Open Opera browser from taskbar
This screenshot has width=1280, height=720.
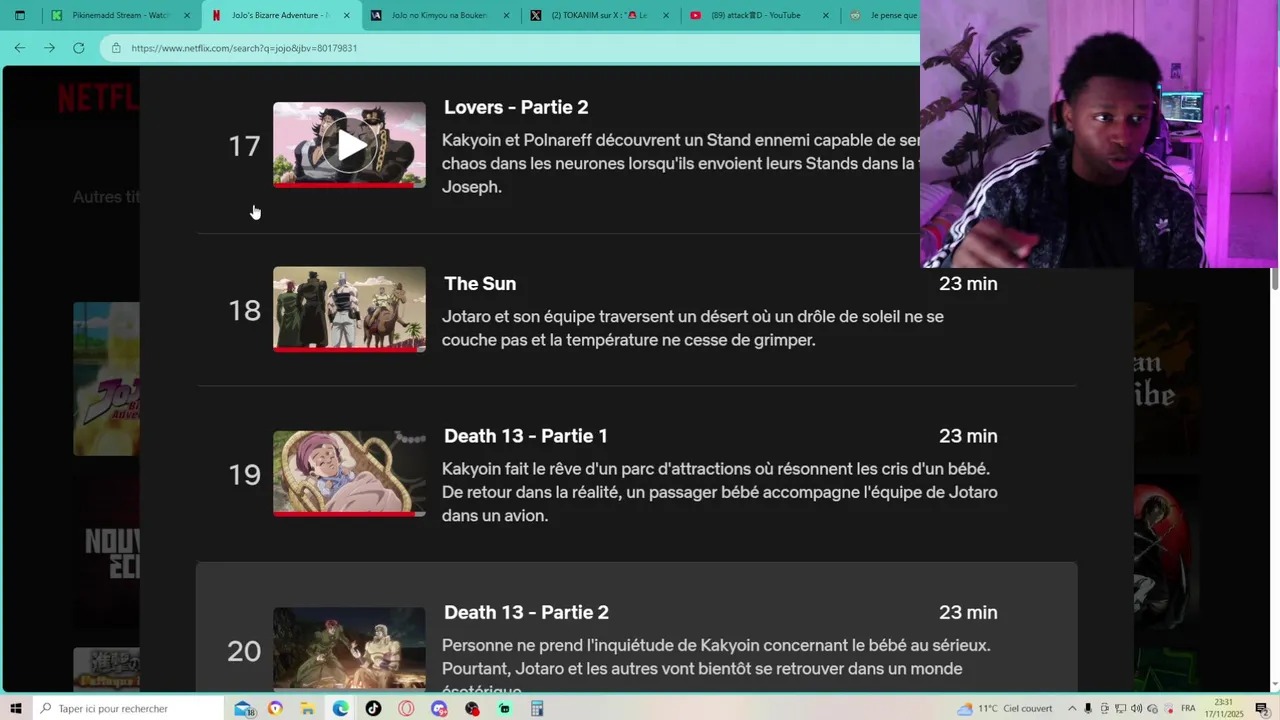pos(406,708)
